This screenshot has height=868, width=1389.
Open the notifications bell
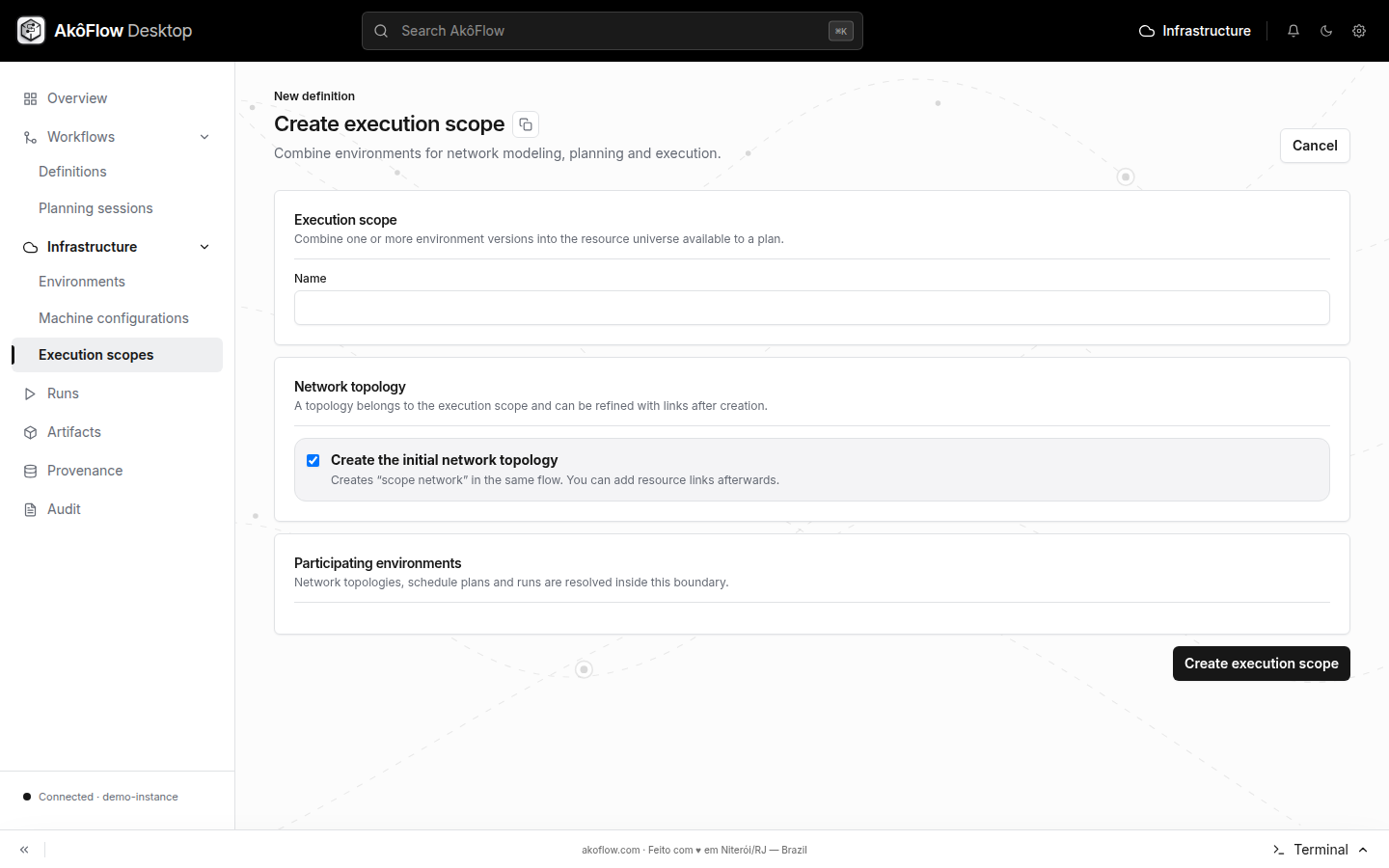1294,31
